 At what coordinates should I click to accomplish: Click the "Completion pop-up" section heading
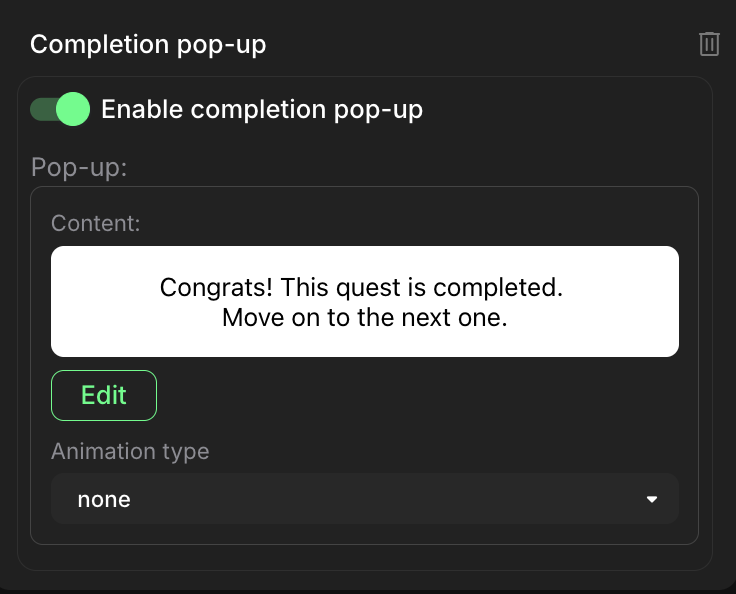tap(148, 45)
